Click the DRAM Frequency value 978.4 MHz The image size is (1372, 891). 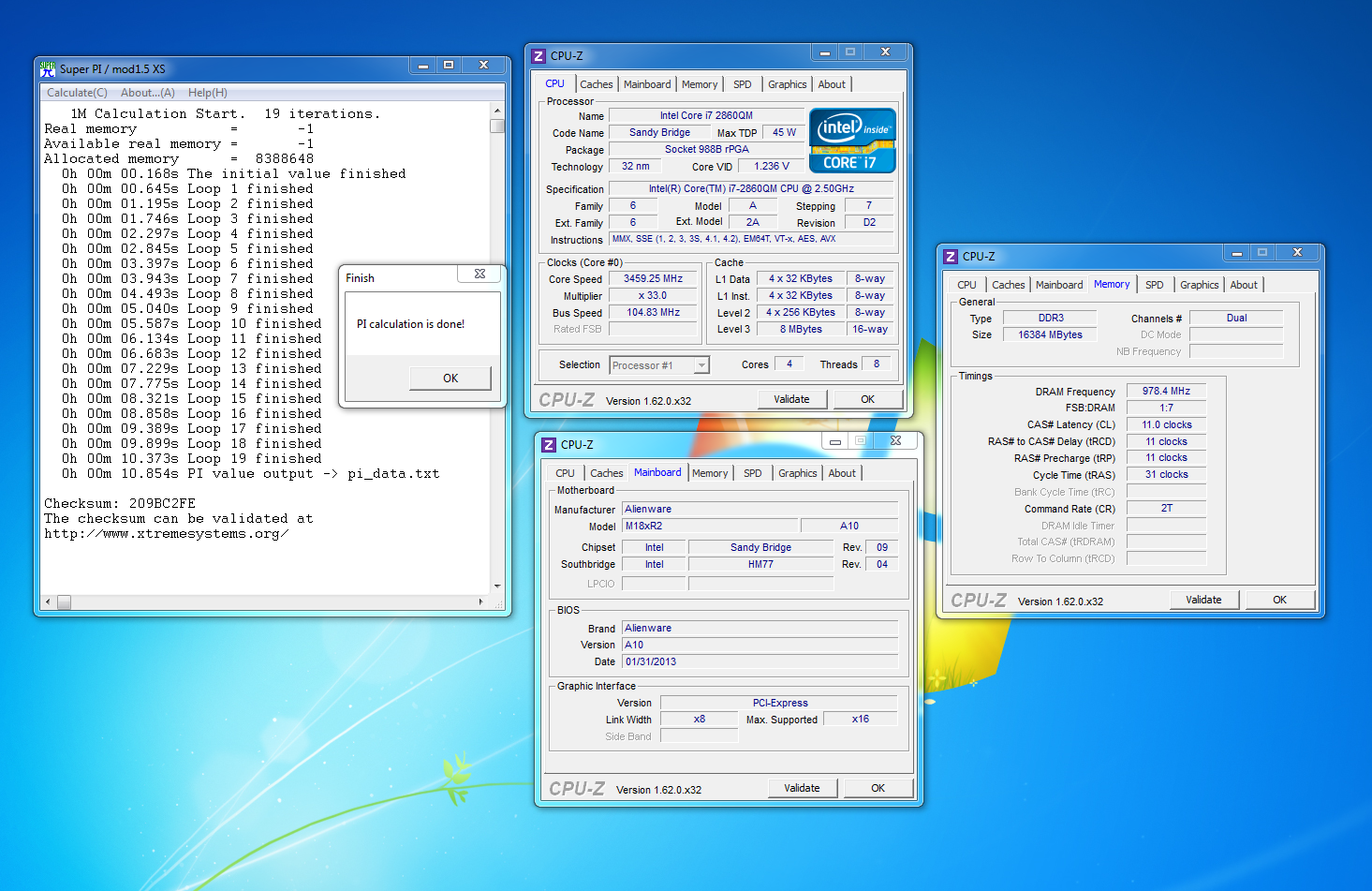pos(1166,391)
